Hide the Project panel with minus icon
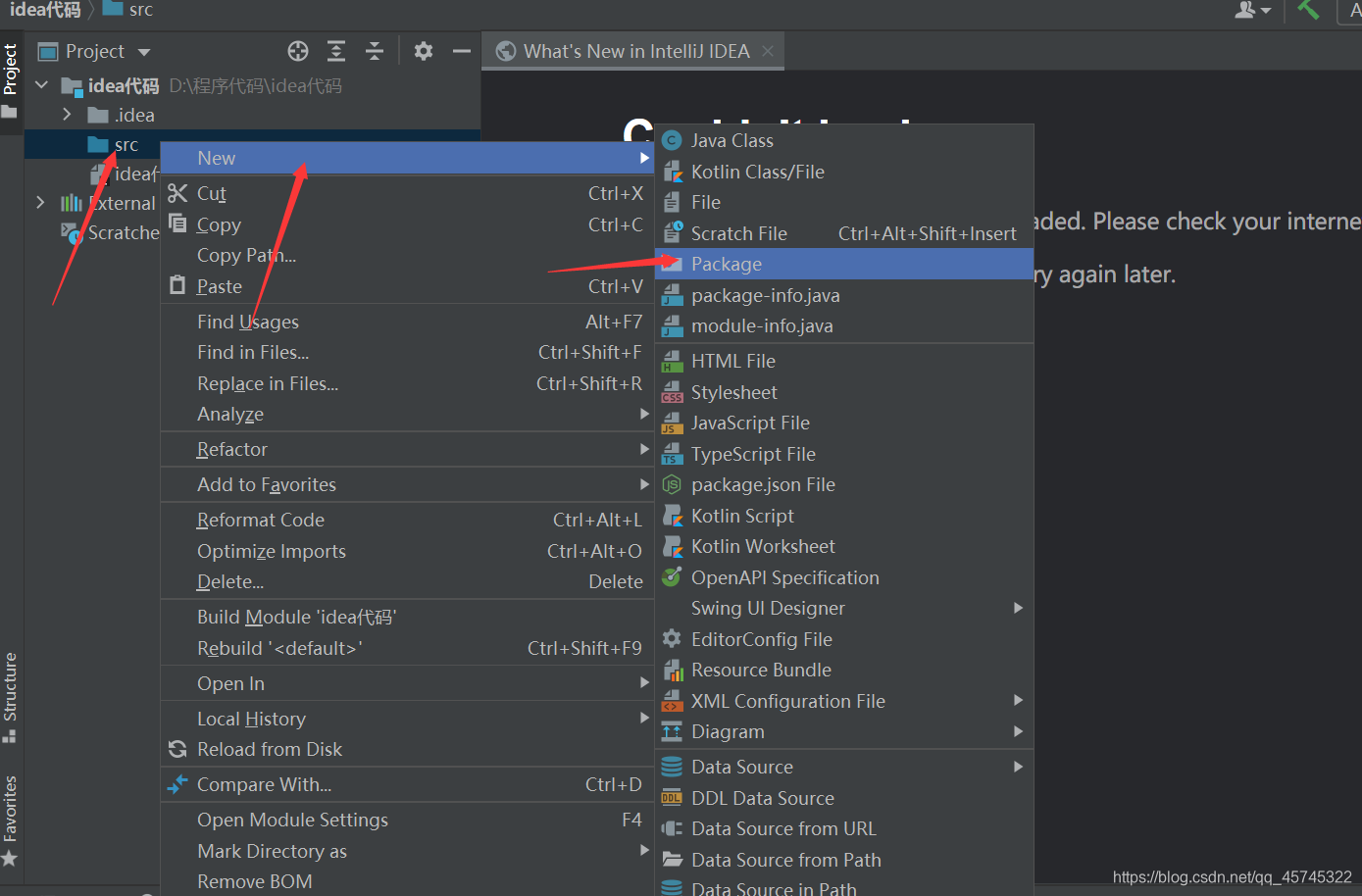The image size is (1362, 896). (x=462, y=51)
